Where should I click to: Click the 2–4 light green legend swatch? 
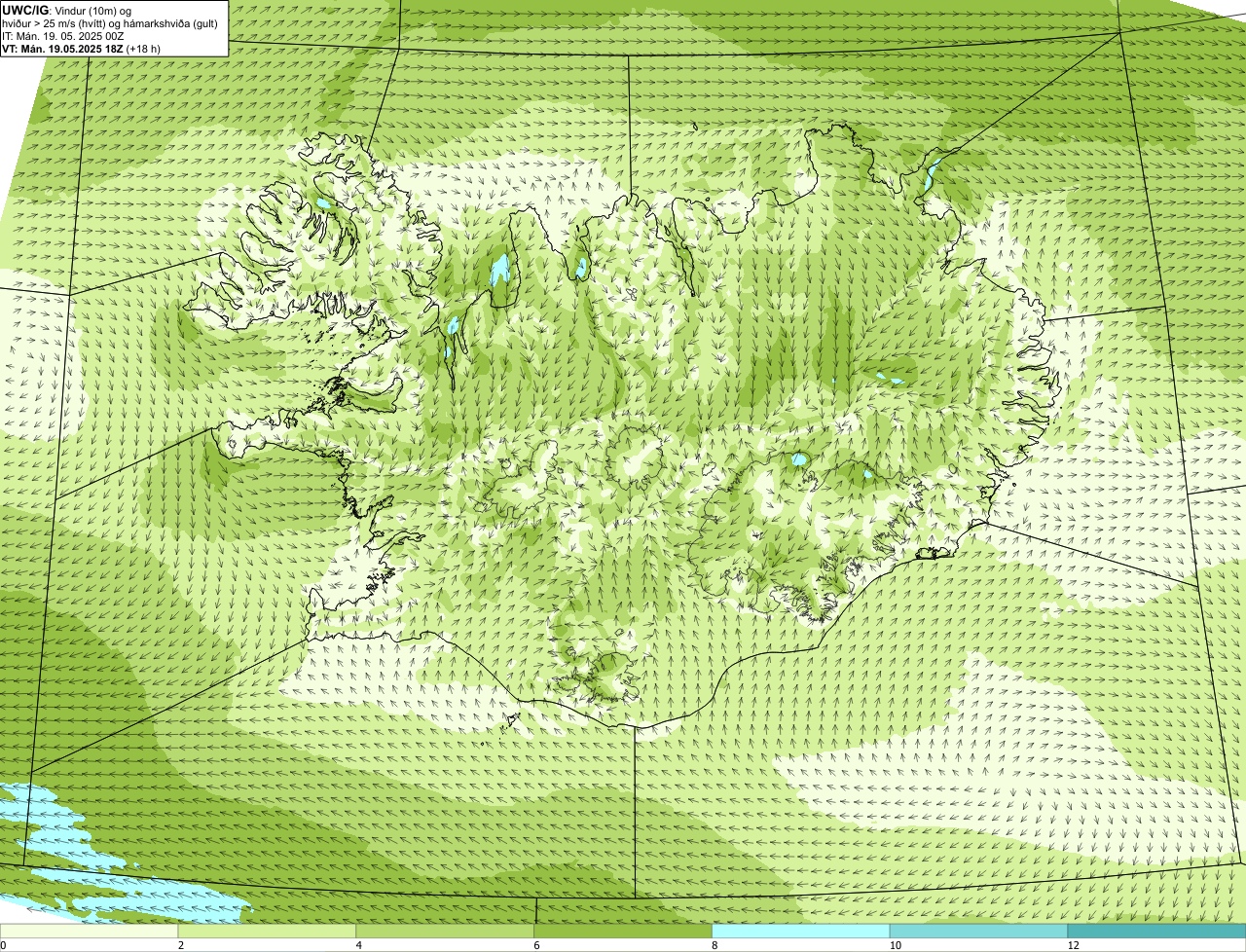pos(268,932)
